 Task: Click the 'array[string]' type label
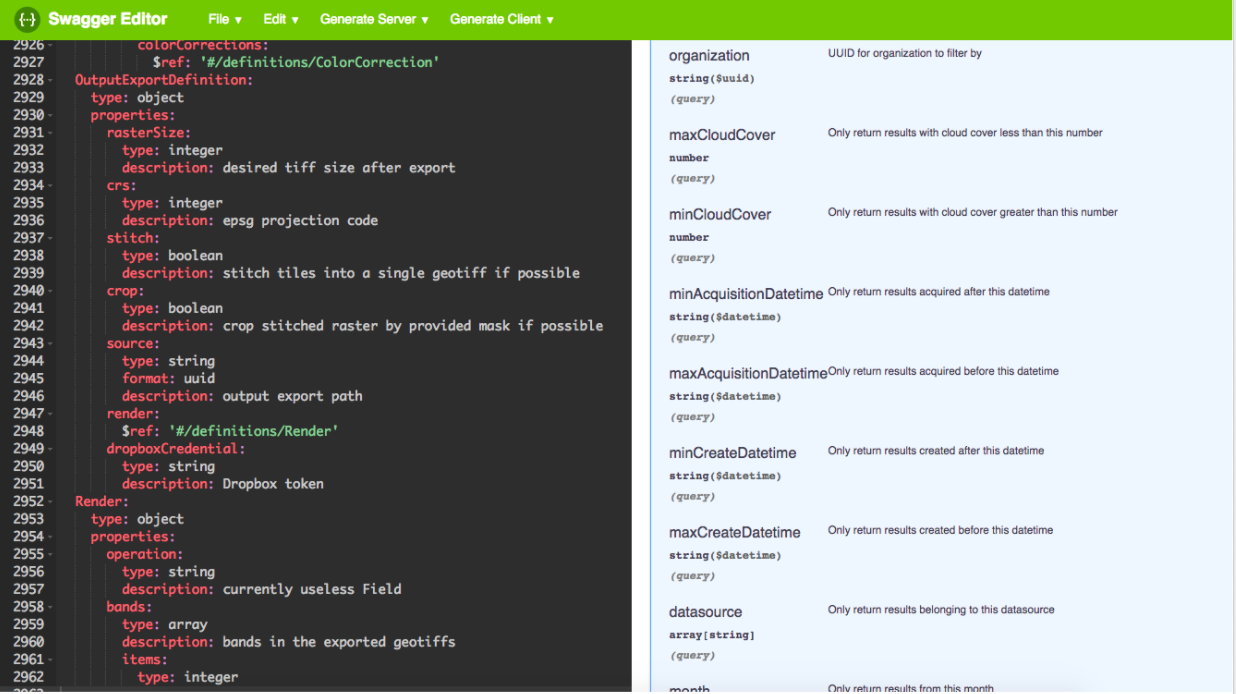tap(712, 635)
